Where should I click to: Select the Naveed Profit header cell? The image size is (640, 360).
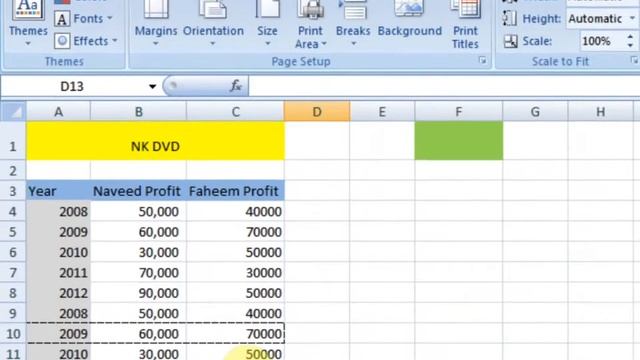(x=138, y=191)
